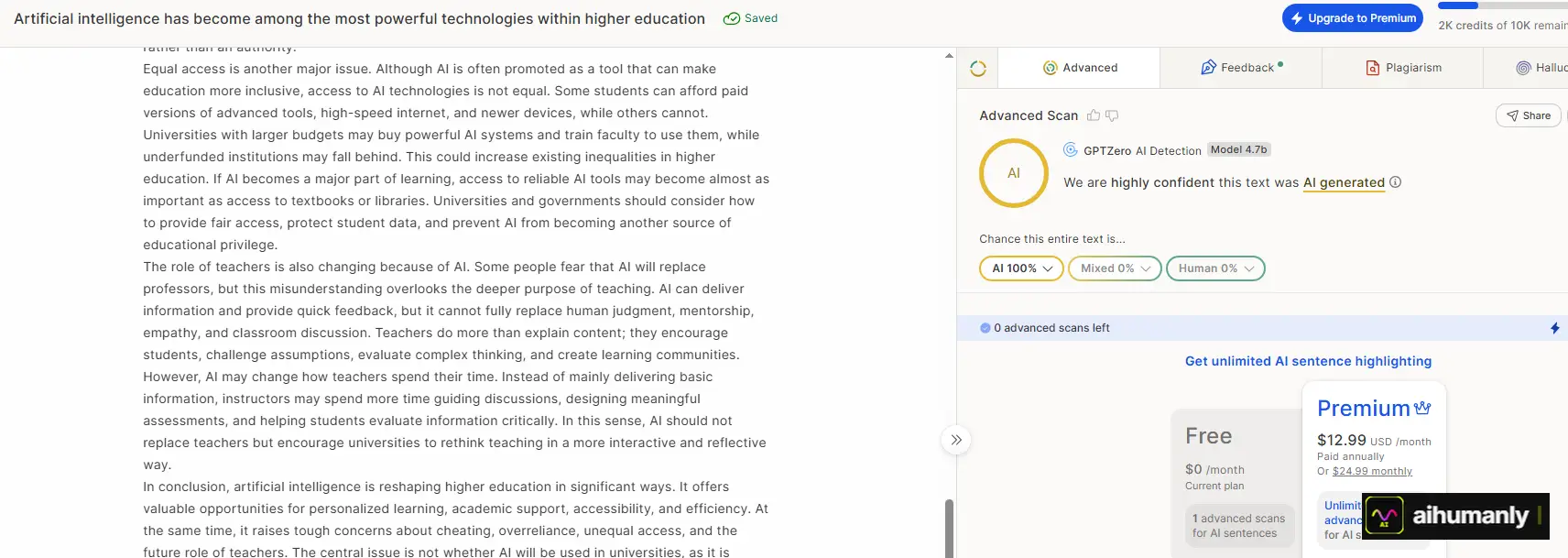Click the Saved checkmark status icon
The height and width of the screenshot is (558, 1568).
(732, 18)
